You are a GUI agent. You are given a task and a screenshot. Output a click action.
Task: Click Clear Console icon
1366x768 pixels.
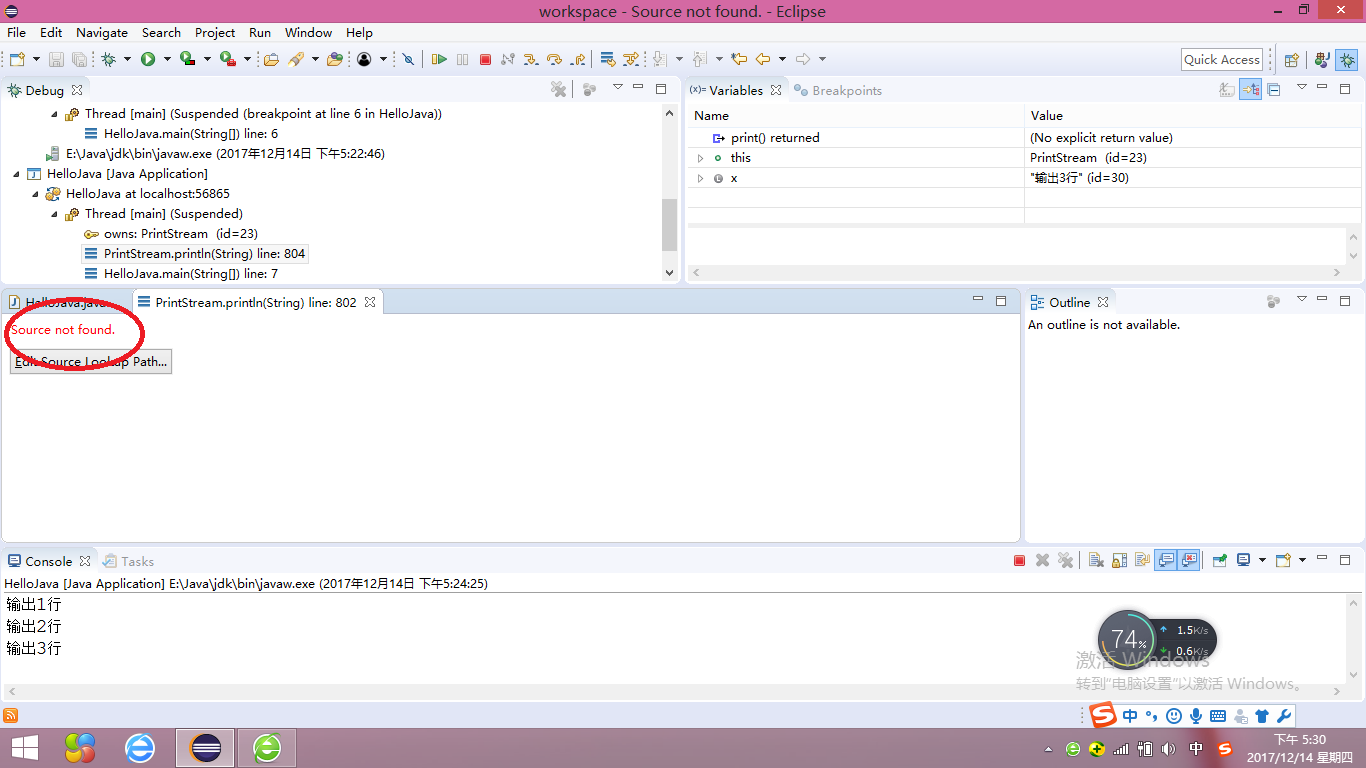pyautogui.click(x=1096, y=561)
